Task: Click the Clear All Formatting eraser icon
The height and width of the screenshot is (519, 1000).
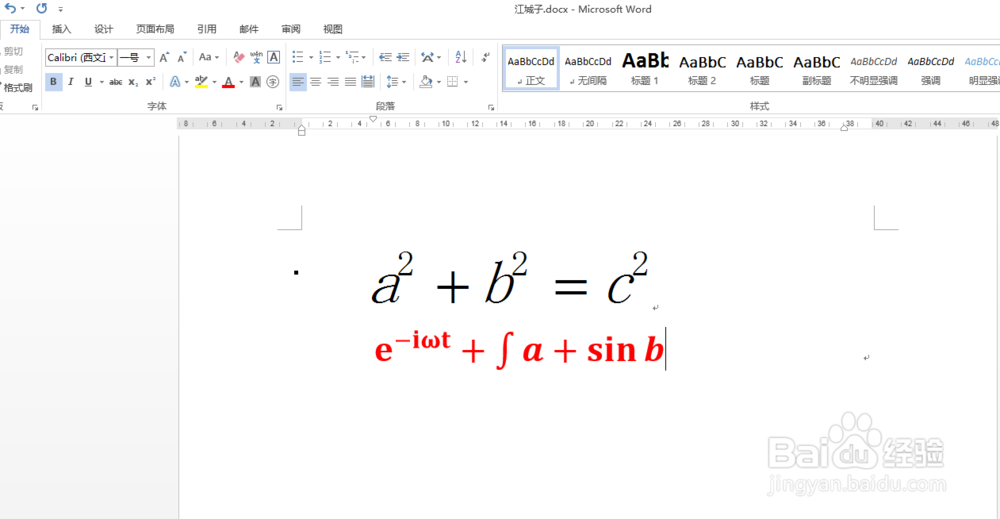Action: click(239, 57)
